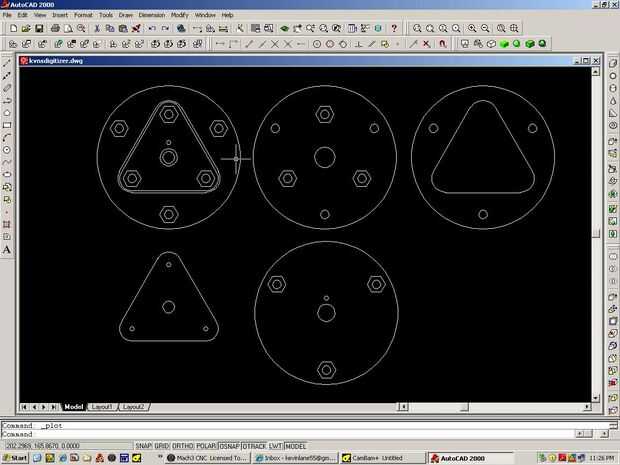Click the New drawing icon
The image size is (620, 465).
(x=13, y=28)
